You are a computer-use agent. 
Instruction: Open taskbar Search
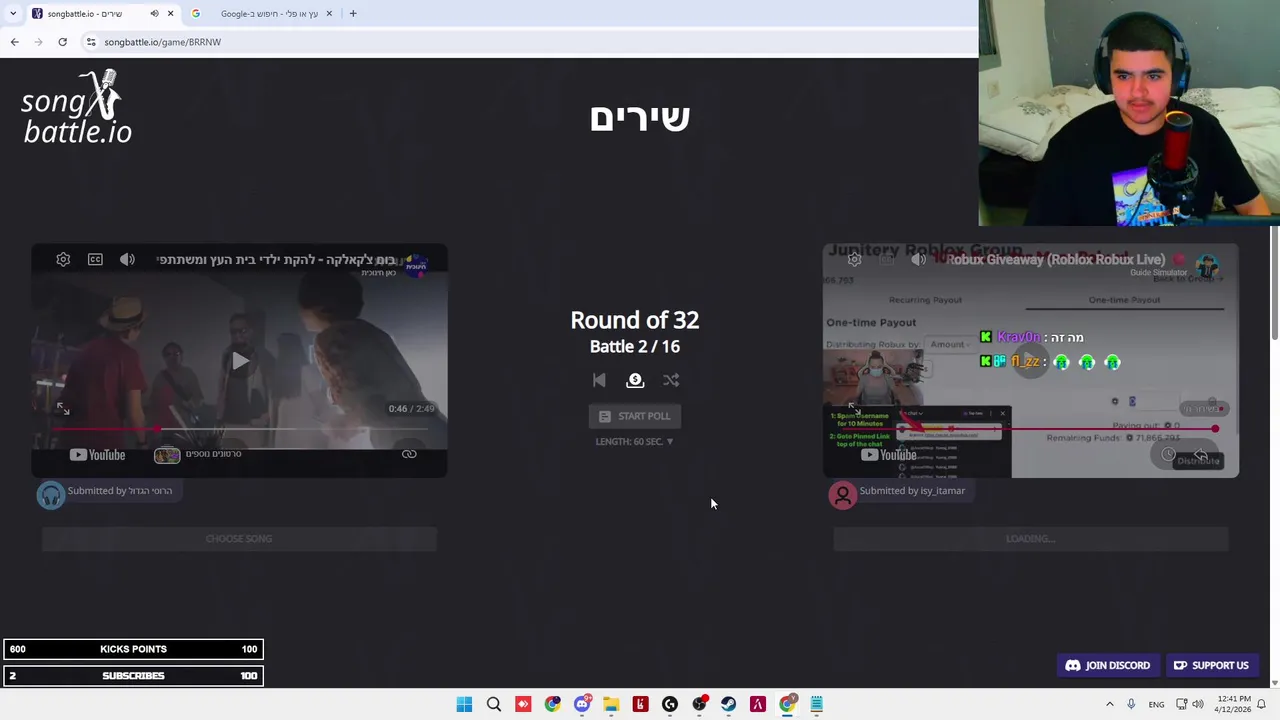pos(494,705)
